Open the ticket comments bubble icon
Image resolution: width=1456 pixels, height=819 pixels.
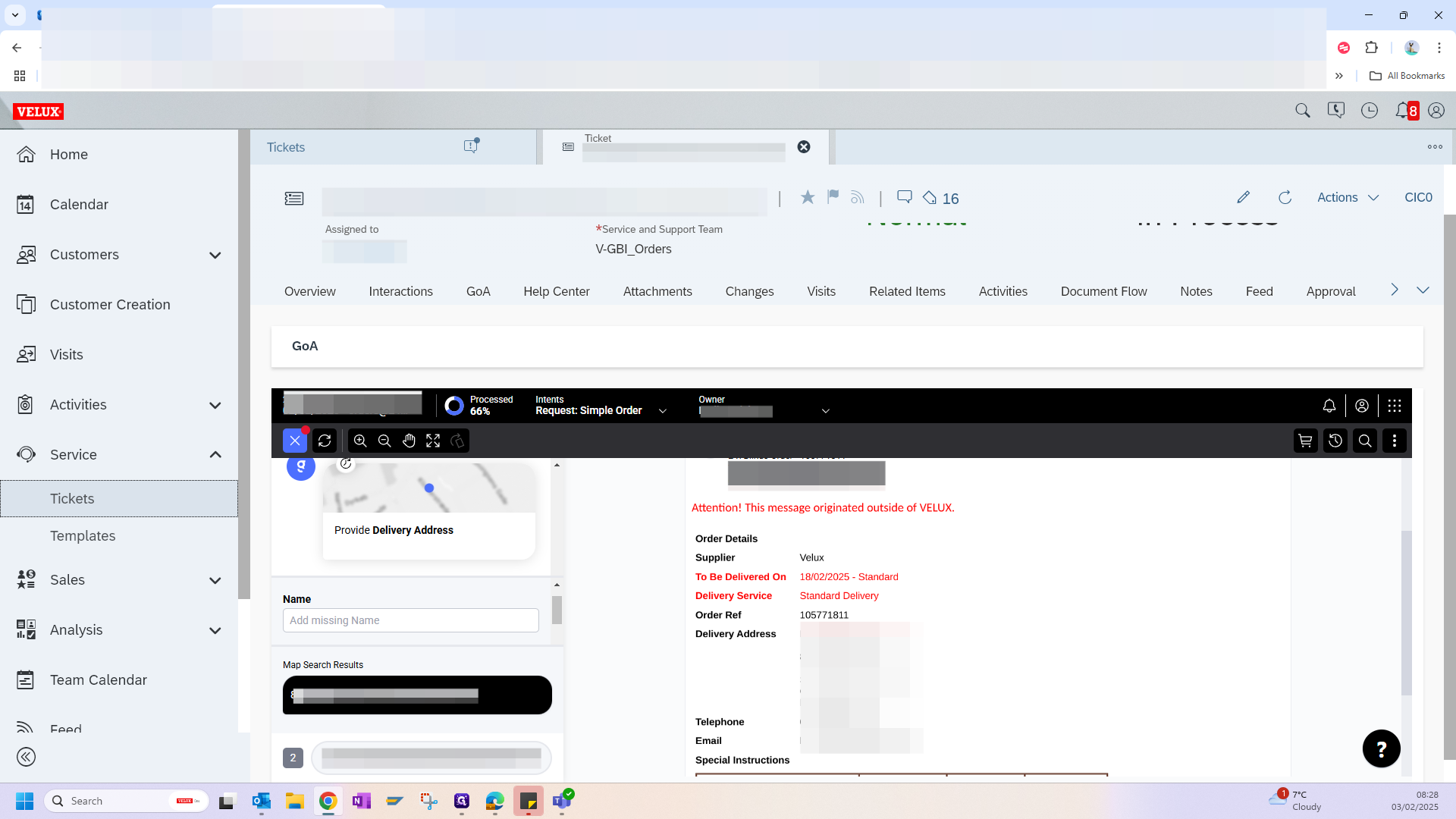click(904, 197)
